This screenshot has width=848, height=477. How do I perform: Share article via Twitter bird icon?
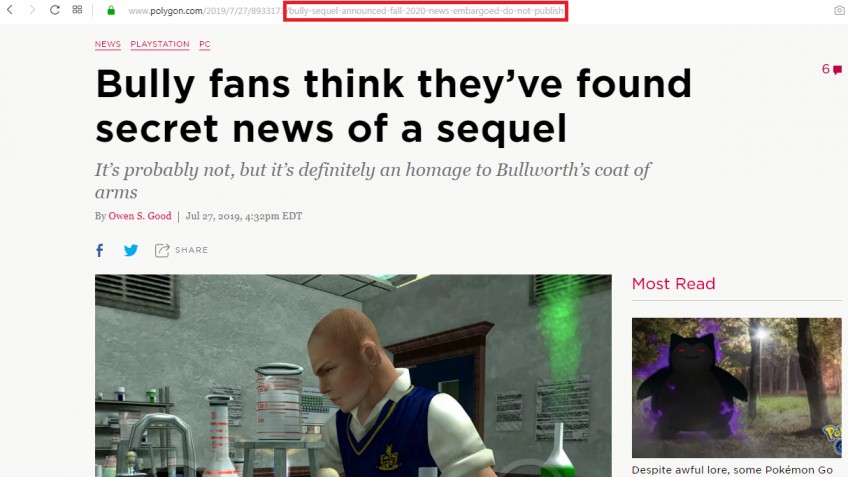pyautogui.click(x=131, y=250)
